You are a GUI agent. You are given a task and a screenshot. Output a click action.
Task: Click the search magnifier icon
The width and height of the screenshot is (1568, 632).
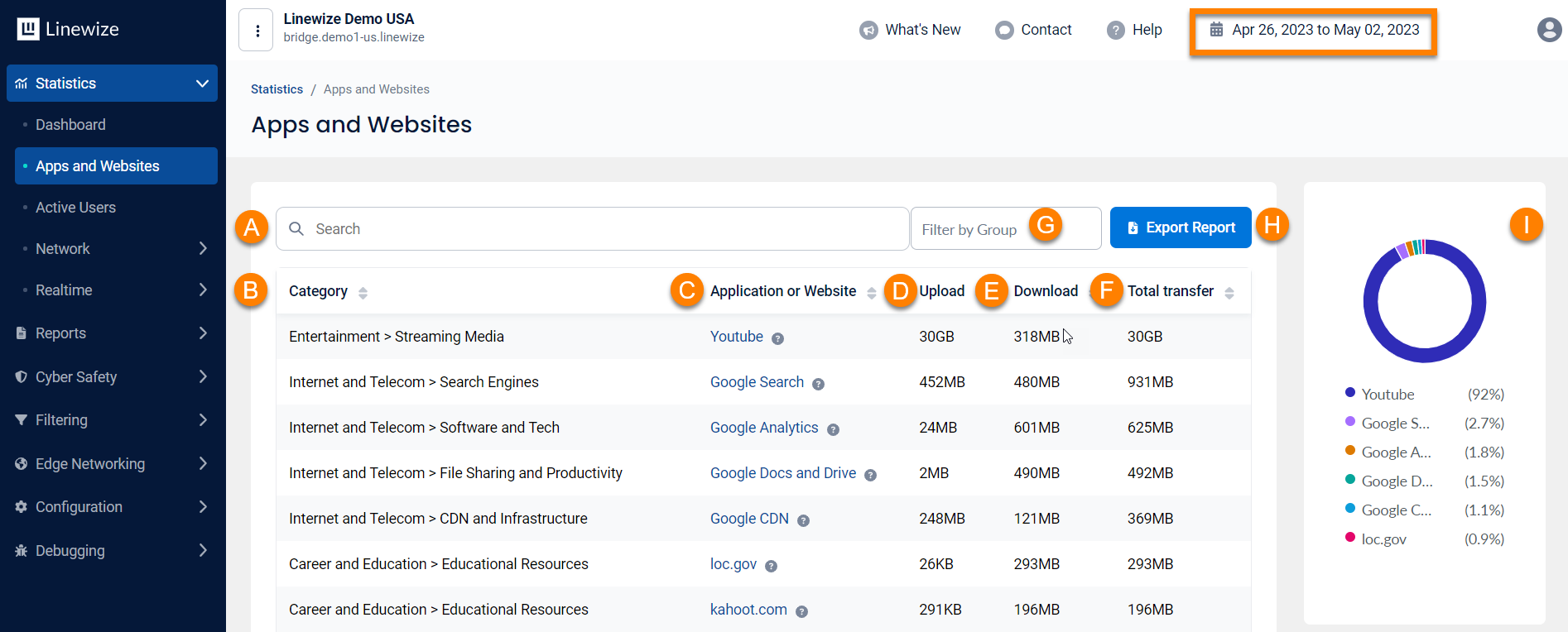296,228
